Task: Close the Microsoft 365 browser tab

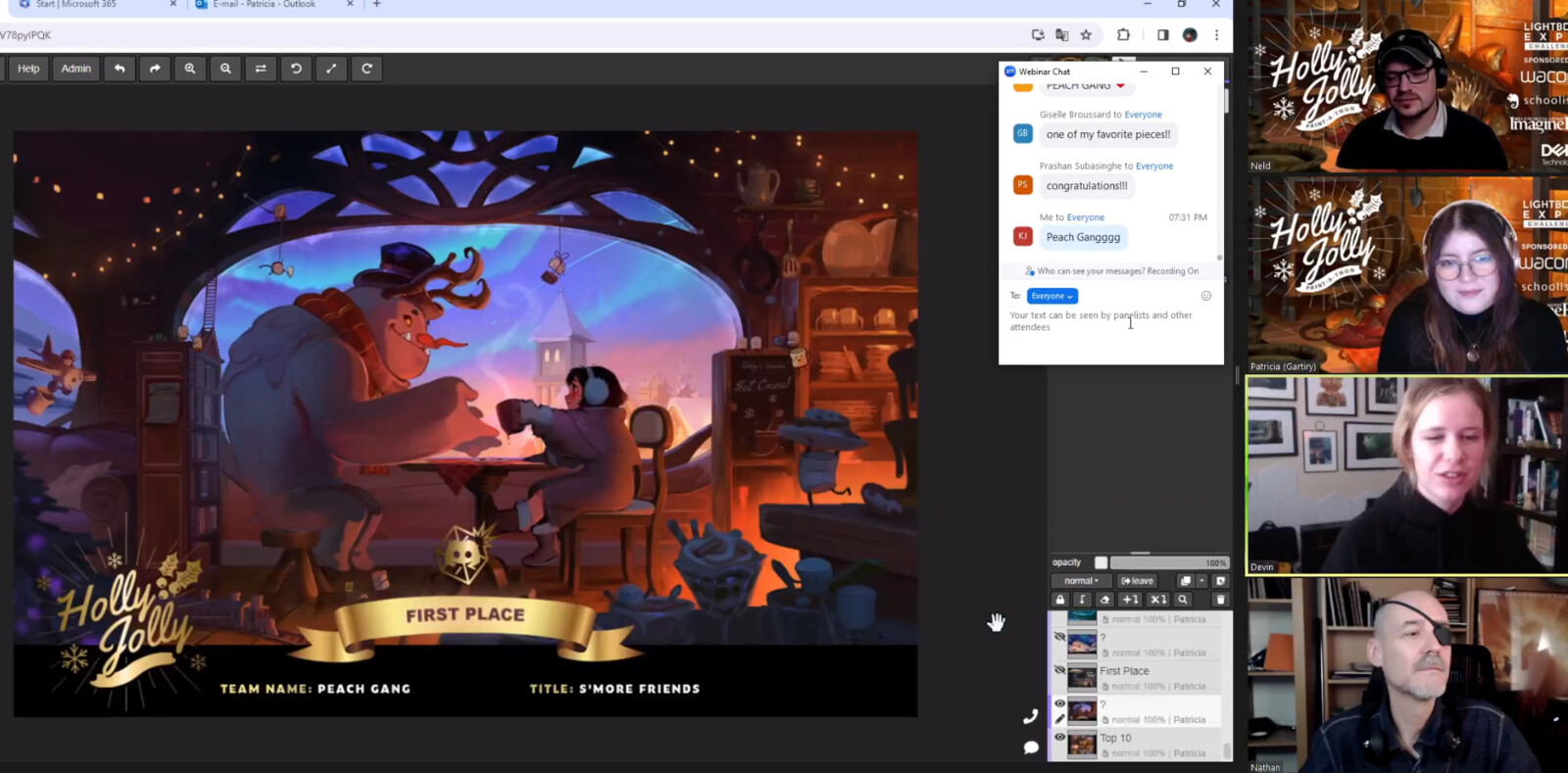Action: [173, 5]
